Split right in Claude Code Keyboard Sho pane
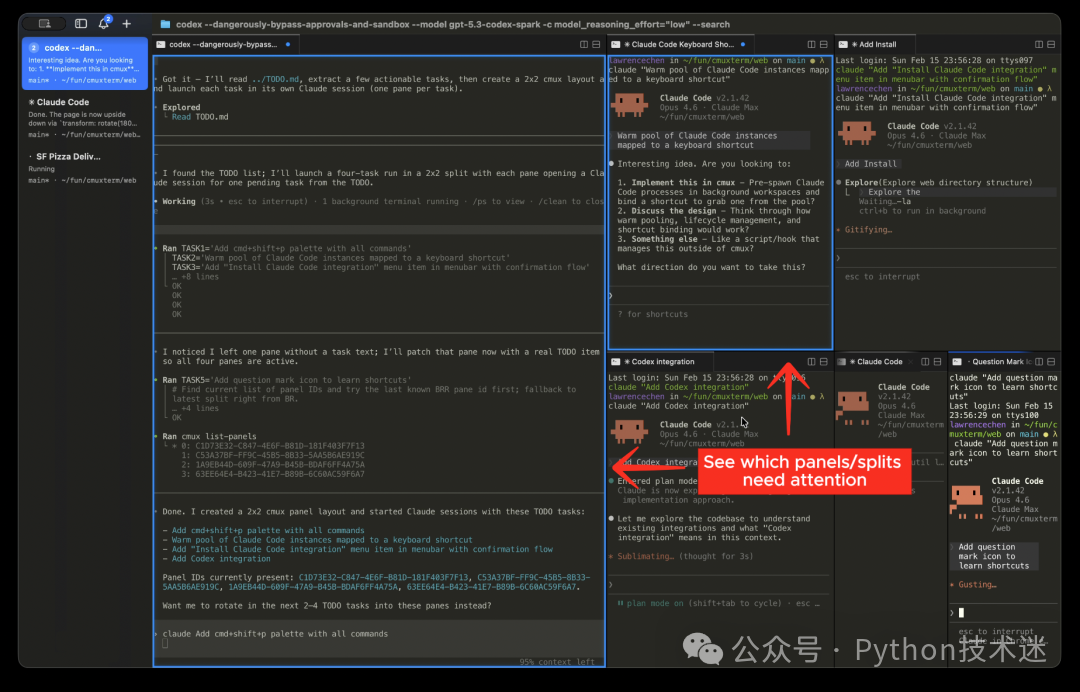This screenshot has width=1080, height=692. click(811, 44)
